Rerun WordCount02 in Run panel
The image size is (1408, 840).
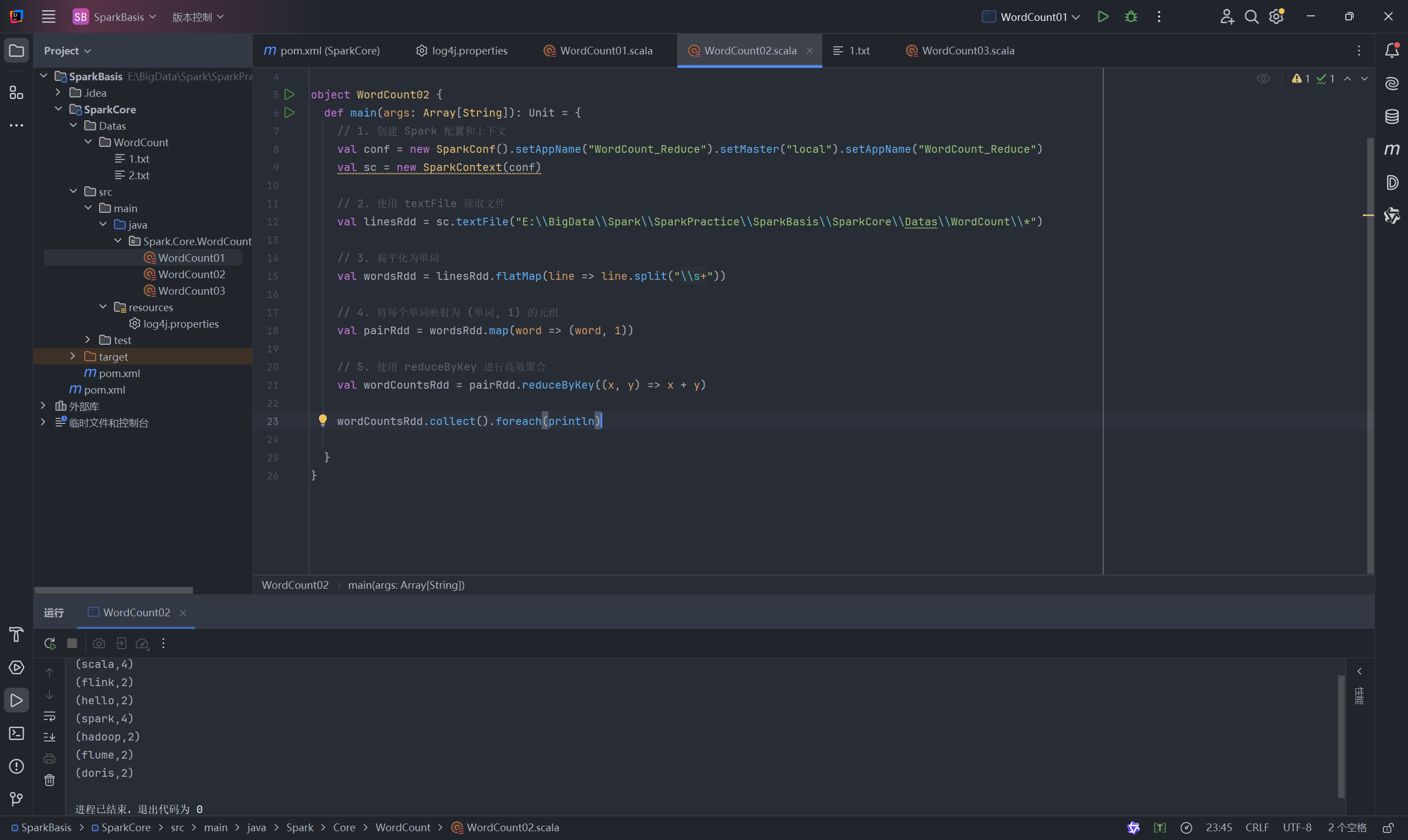[50, 643]
